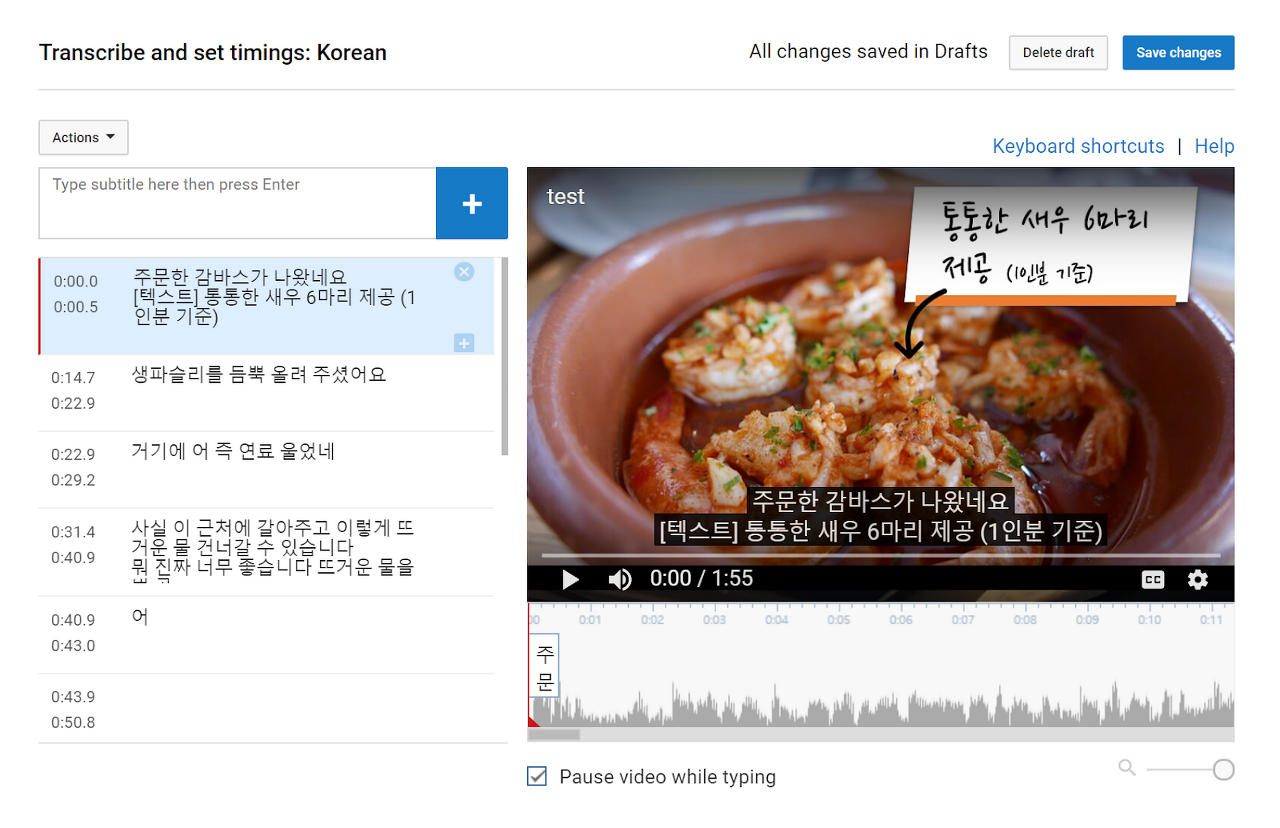Open the Help link

coord(1214,146)
